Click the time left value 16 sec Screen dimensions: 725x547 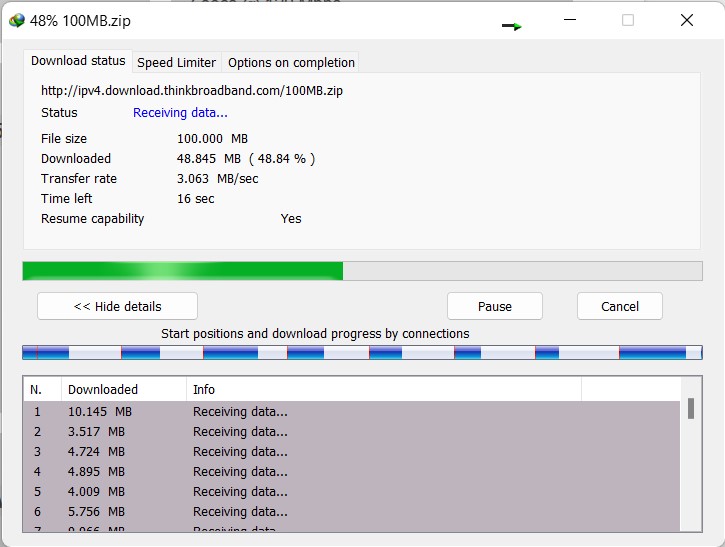pos(196,199)
